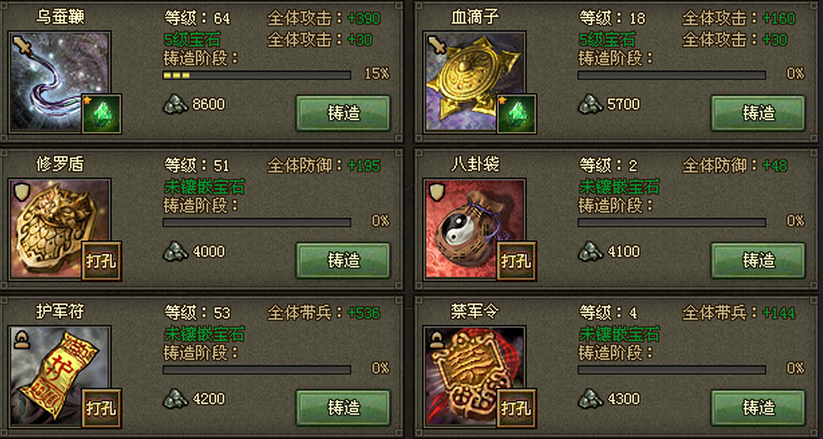823x439 pixels.
Task: Click the 打孔 socket icon on 八卦袋
Action: click(516, 261)
